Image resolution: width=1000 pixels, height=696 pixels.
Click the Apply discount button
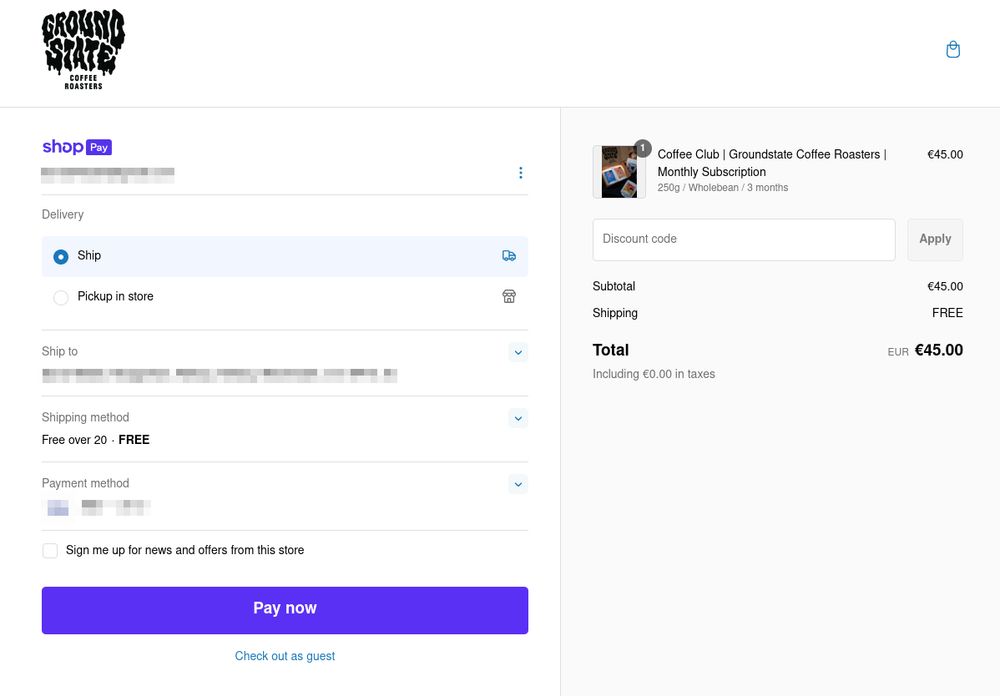pyautogui.click(x=935, y=240)
